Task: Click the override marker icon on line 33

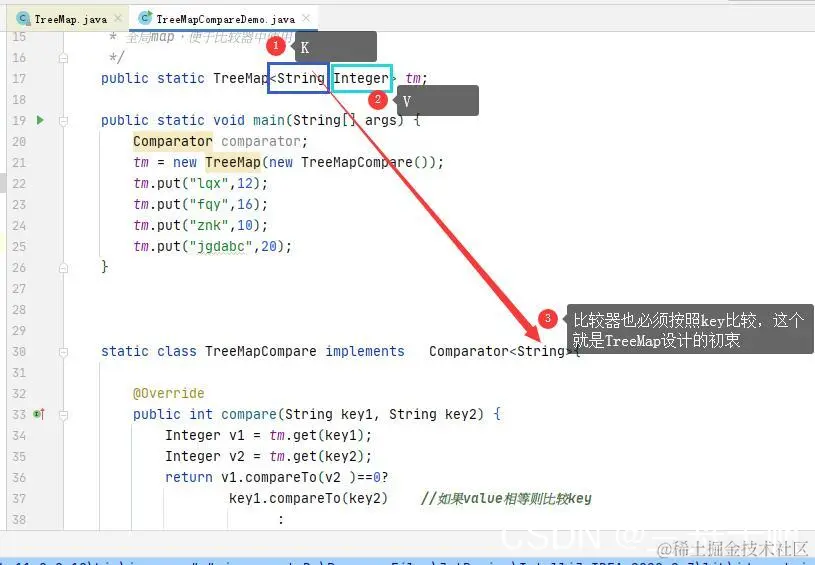Action: coord(39,414)
